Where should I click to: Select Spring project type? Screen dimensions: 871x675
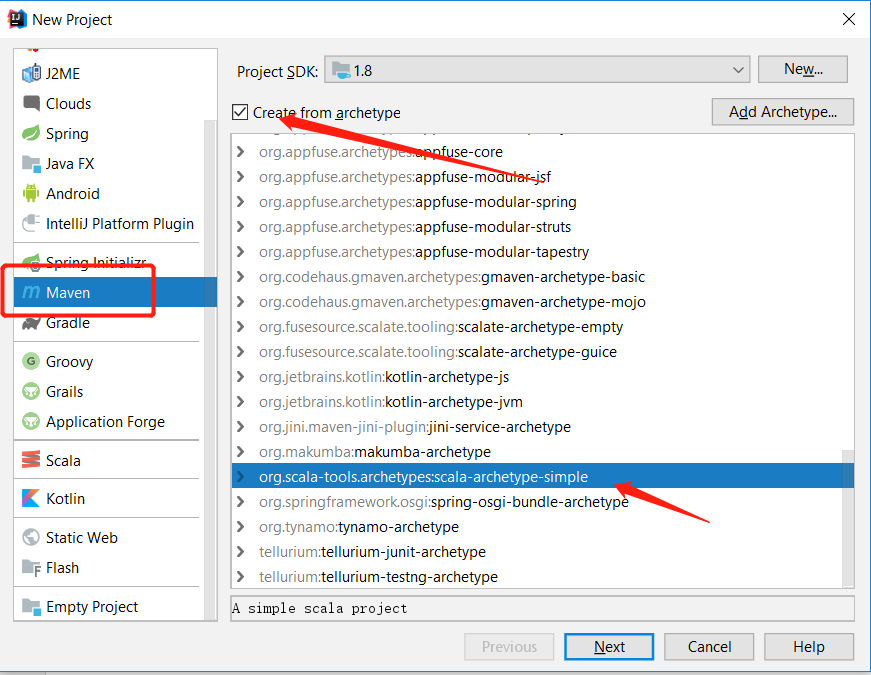click(109, 133)
